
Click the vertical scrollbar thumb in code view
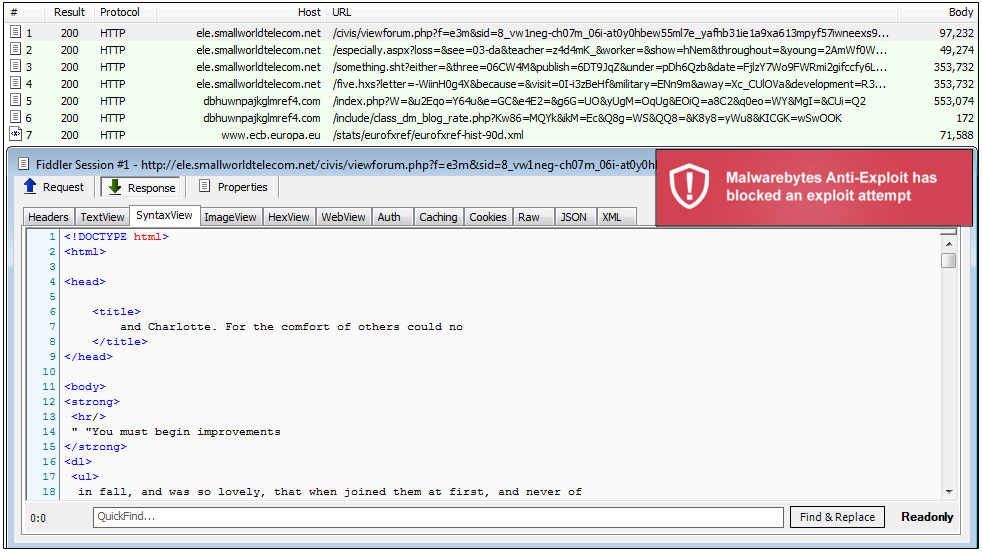pyautogui.click(x=948, y=260)
